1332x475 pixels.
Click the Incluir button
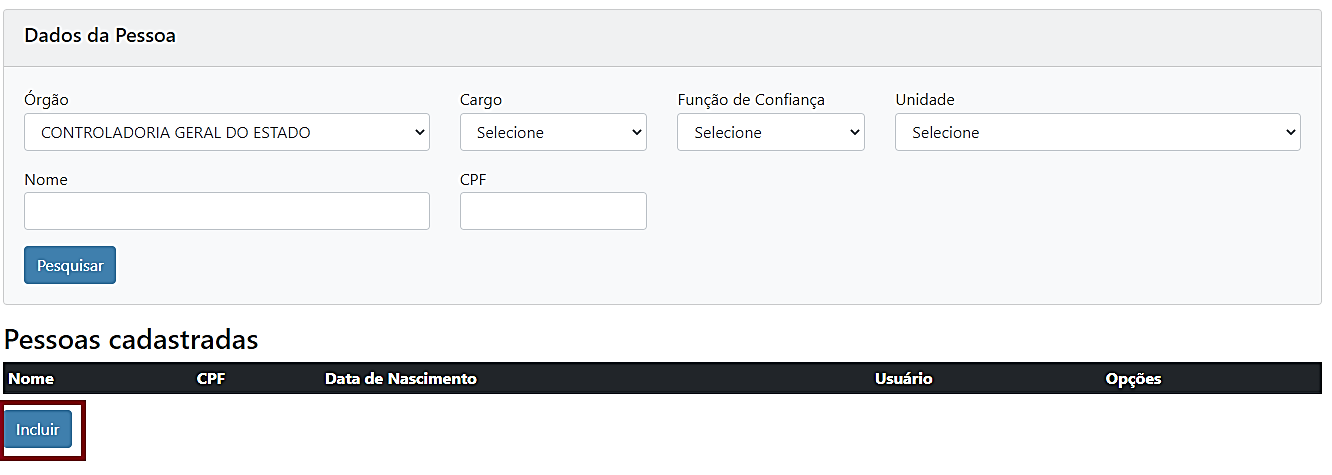[x=38, y=430]
